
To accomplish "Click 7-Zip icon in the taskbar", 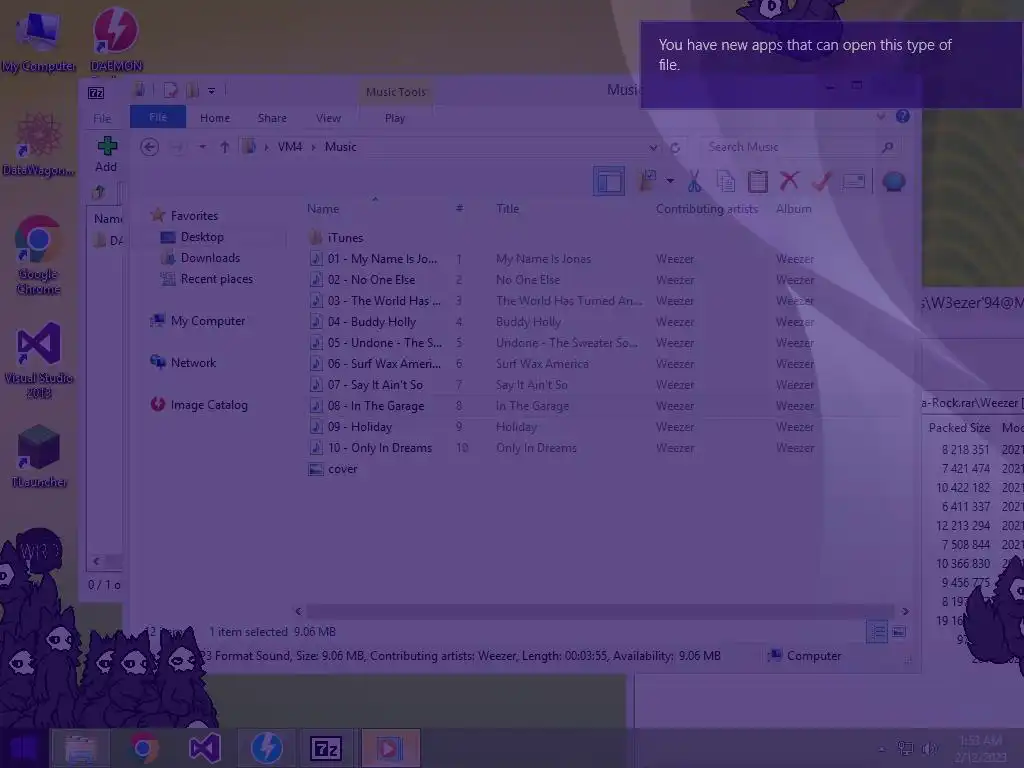I will pos(326,748).
